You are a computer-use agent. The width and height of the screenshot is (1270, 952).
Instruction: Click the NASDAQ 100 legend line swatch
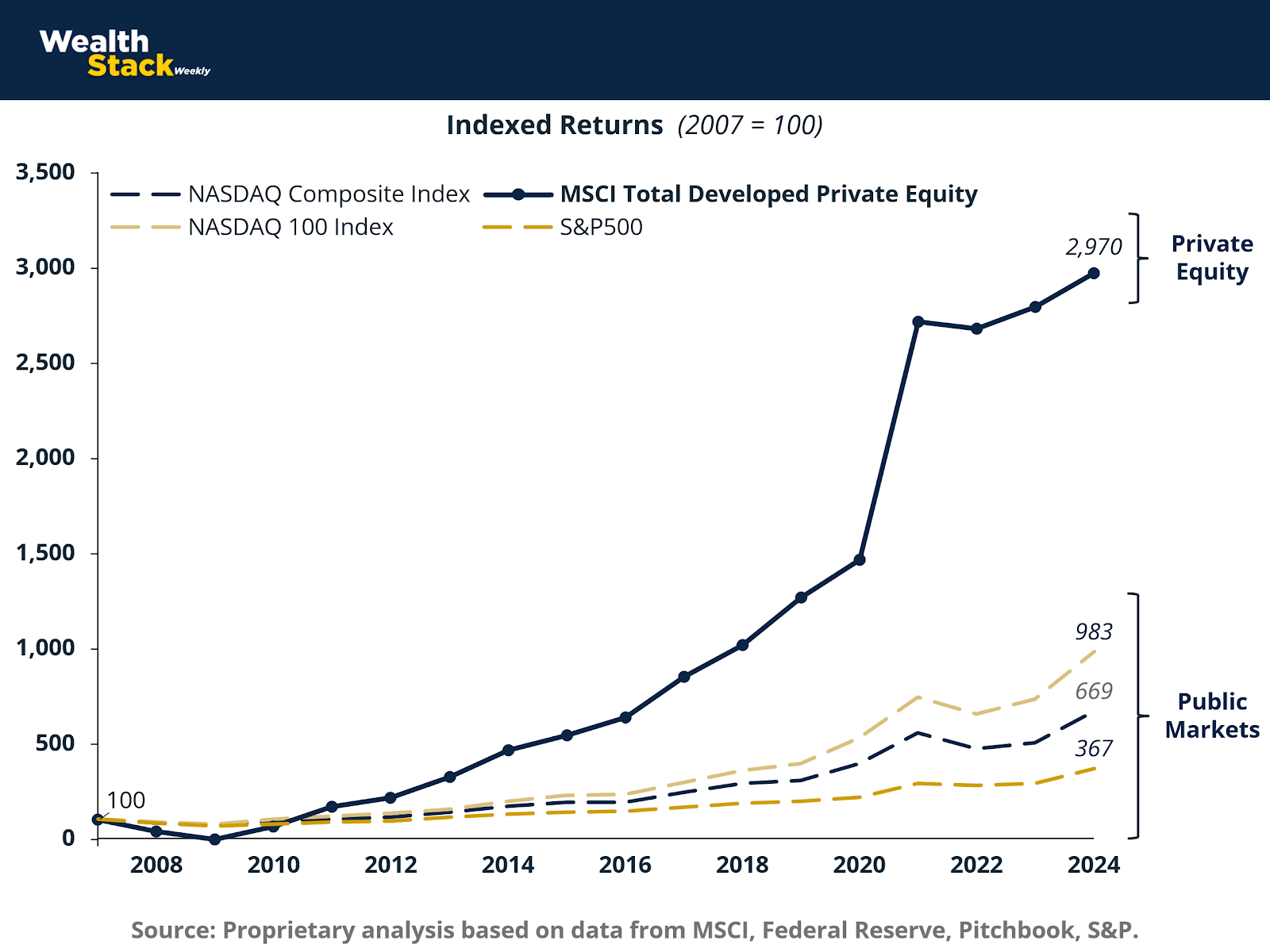click(x=145, y=228)
